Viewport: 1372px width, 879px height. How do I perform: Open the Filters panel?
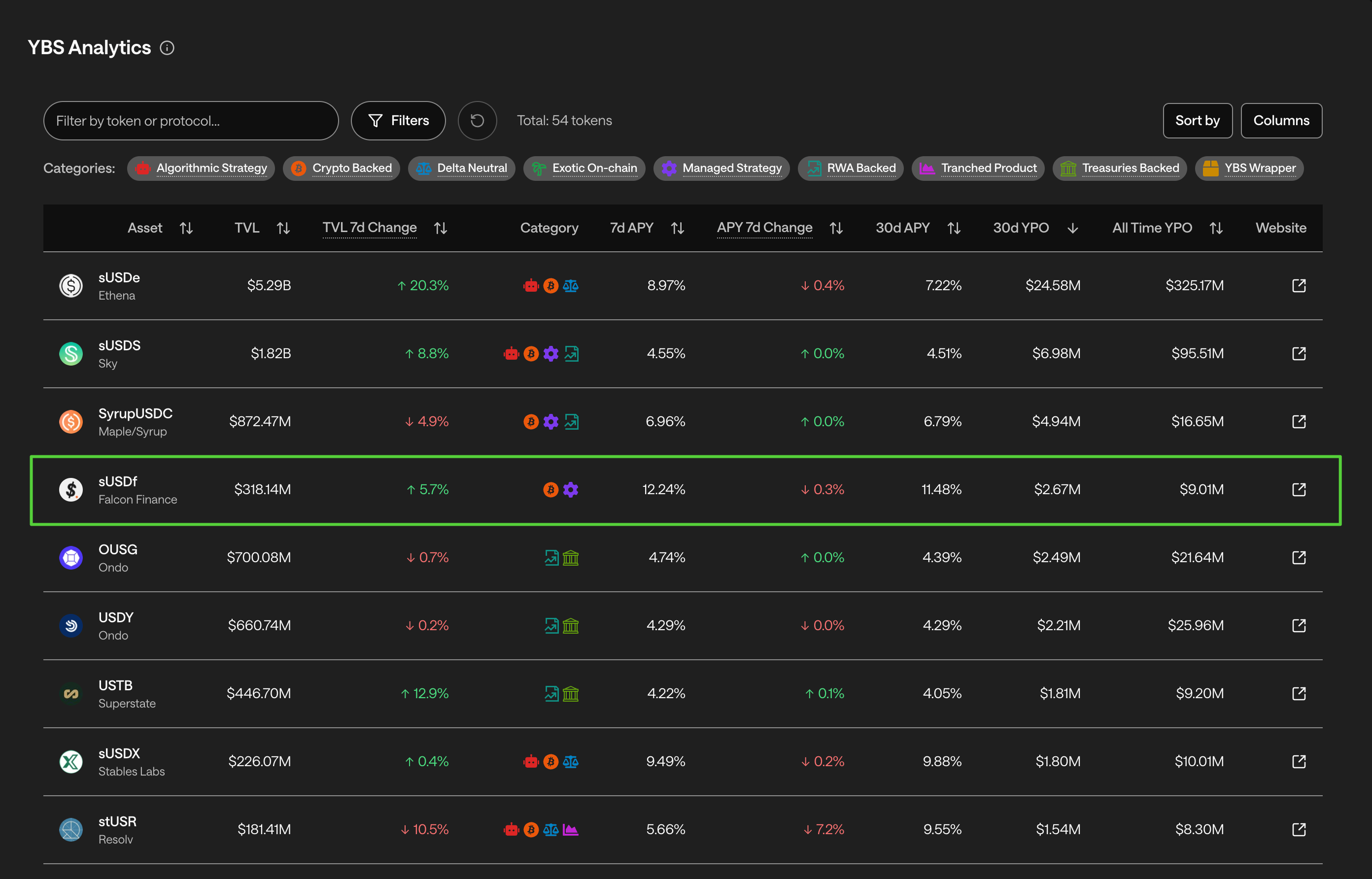(398, 120)
